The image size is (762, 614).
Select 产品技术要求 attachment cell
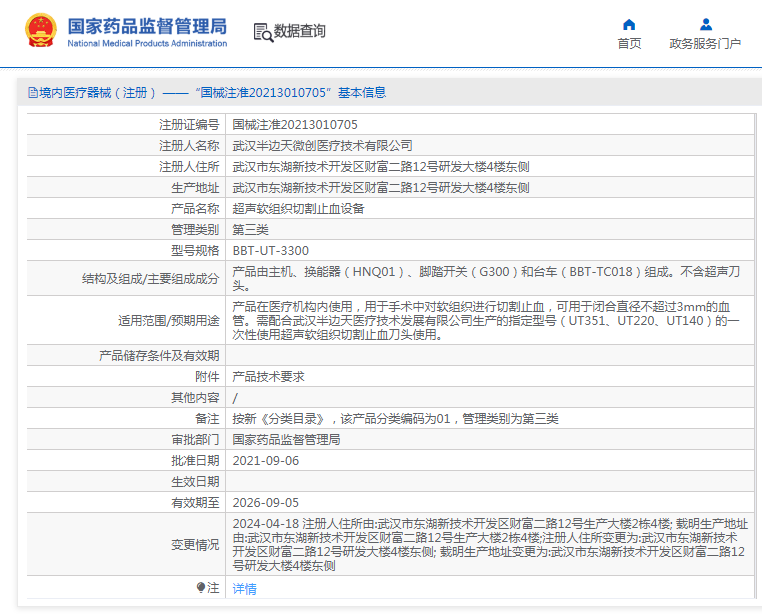268,377
